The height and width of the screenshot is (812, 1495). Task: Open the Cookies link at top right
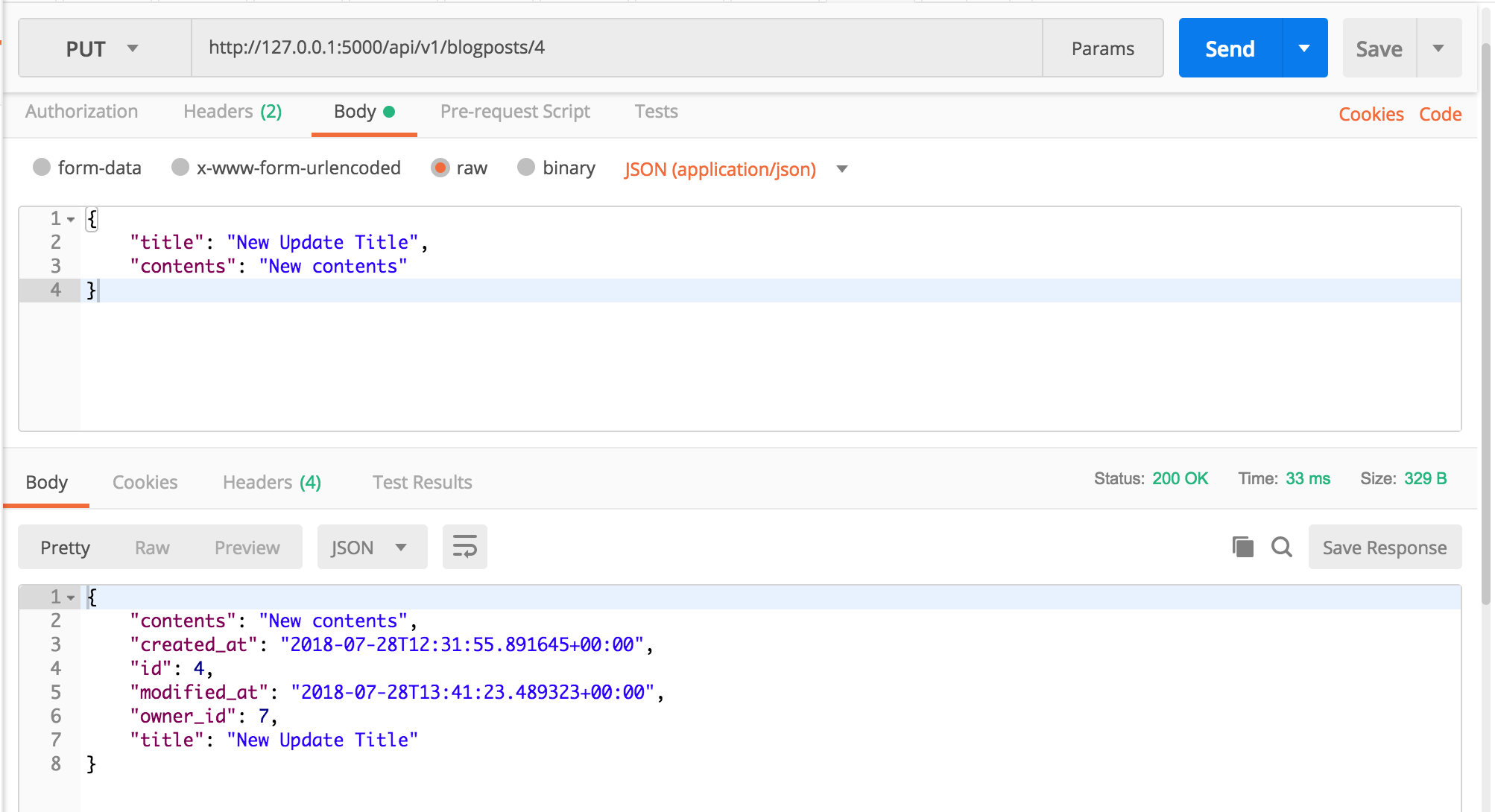1371,114
